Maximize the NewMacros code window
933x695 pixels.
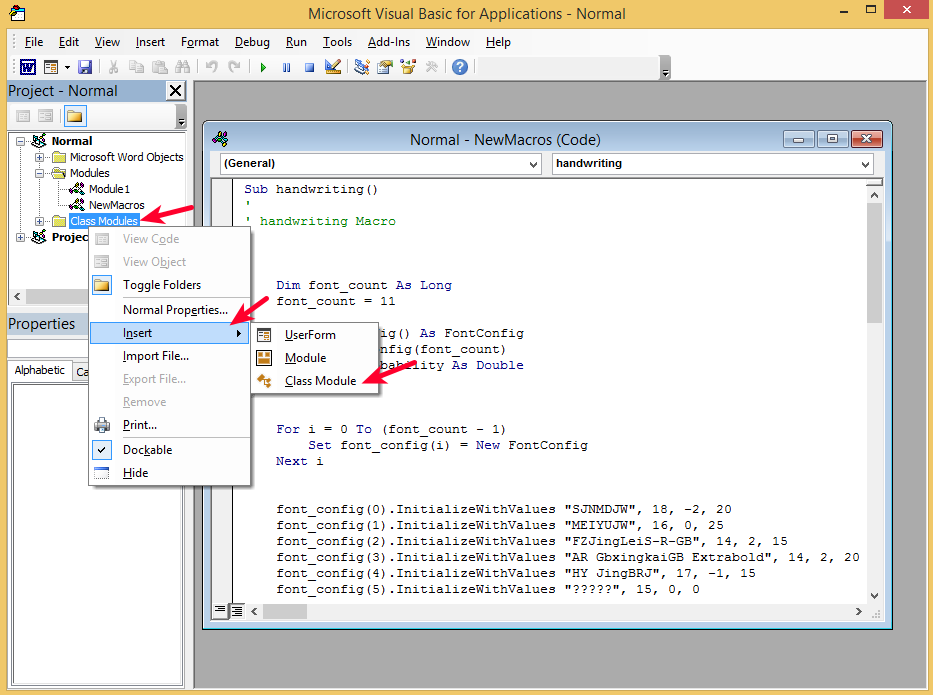tap(832, 139)
